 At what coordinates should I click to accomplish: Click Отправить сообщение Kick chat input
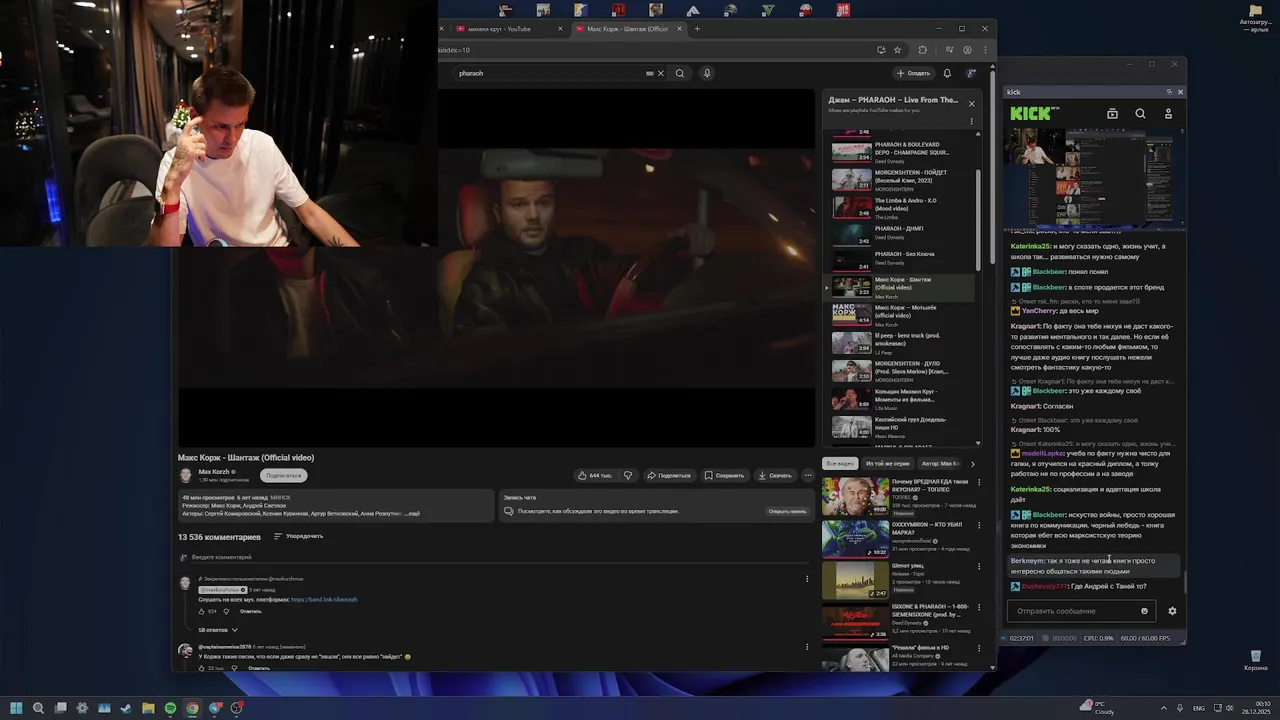coord(1081,611)
